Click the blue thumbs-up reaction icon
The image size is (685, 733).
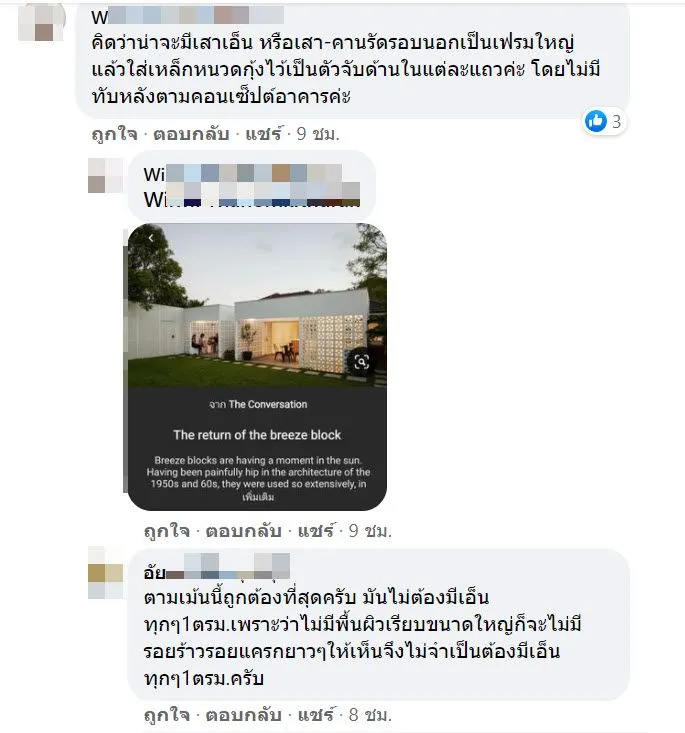point(596,122)
